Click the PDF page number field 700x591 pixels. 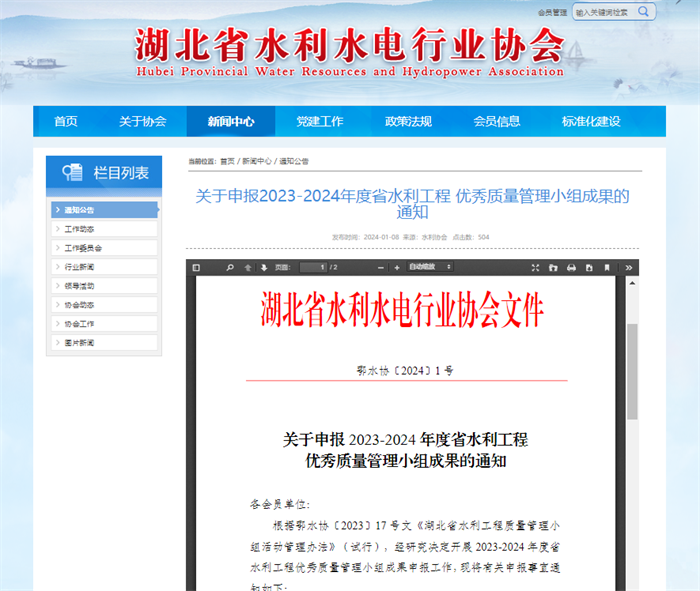313,267
